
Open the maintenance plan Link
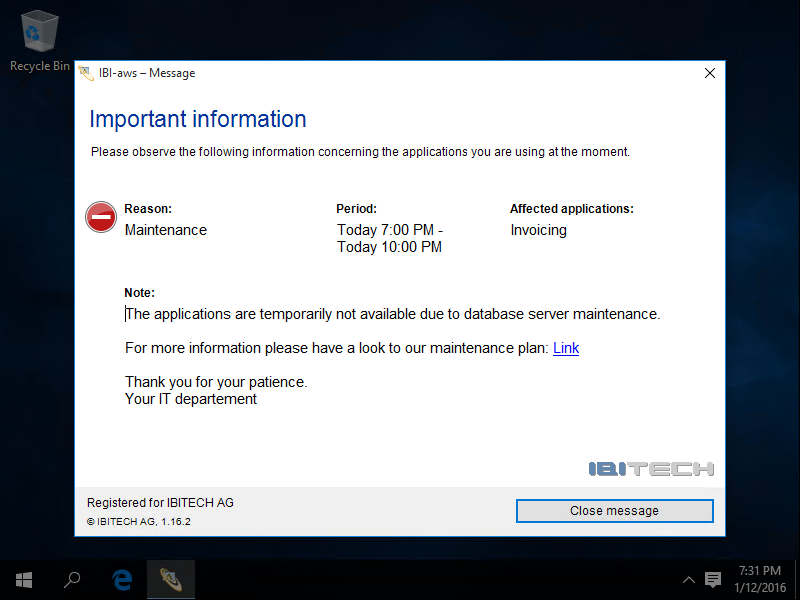(x=566, y=348)
